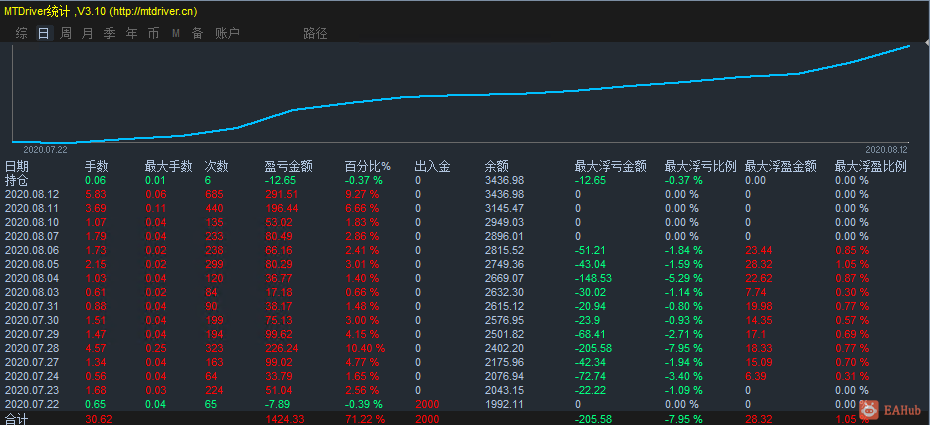Screen dimensions: 930x425
Task: Click the floating loss cell -148.53
Action: [x=593, y=278]
